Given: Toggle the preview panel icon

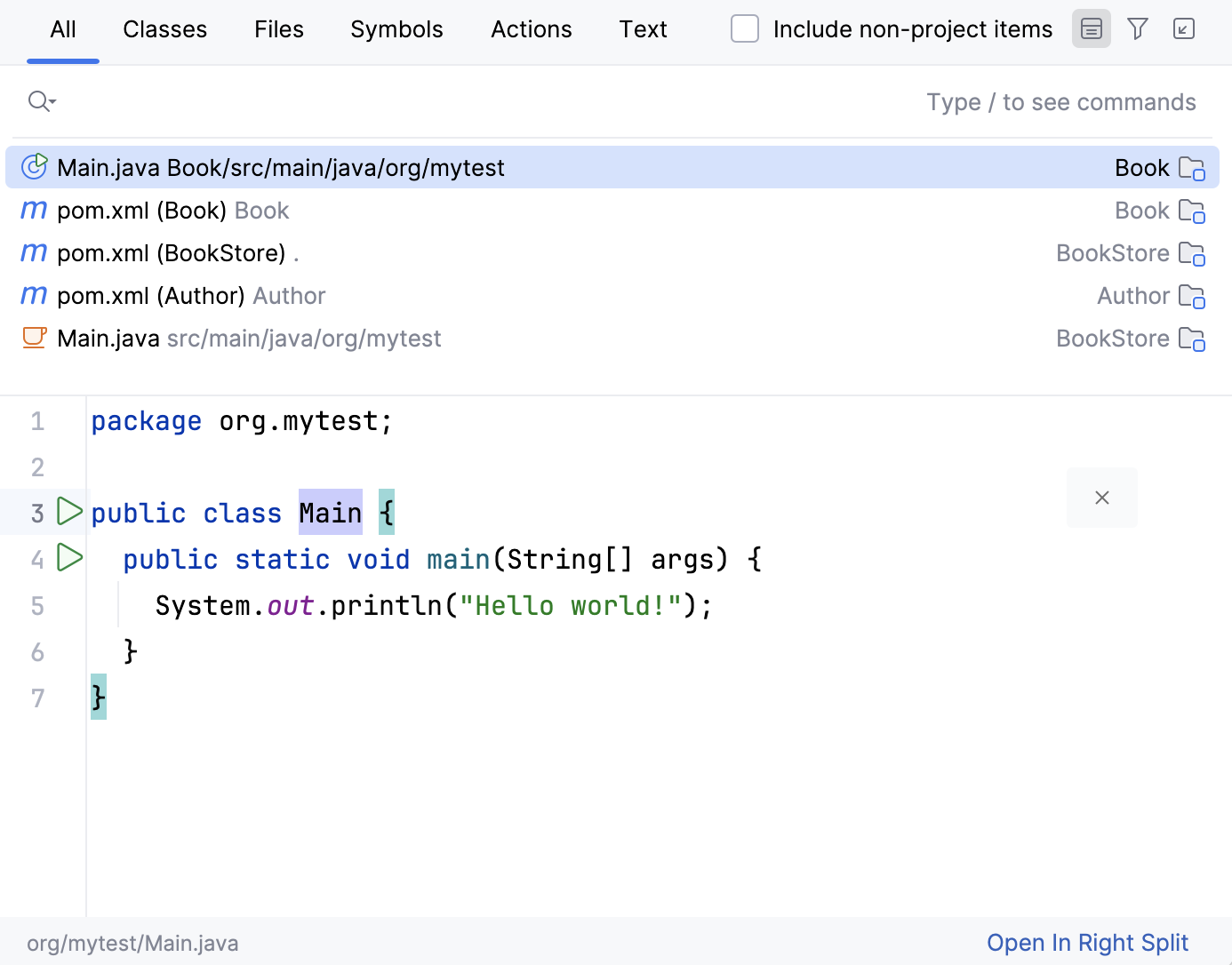Looking at the screenshot, I should pos(1091,29).
